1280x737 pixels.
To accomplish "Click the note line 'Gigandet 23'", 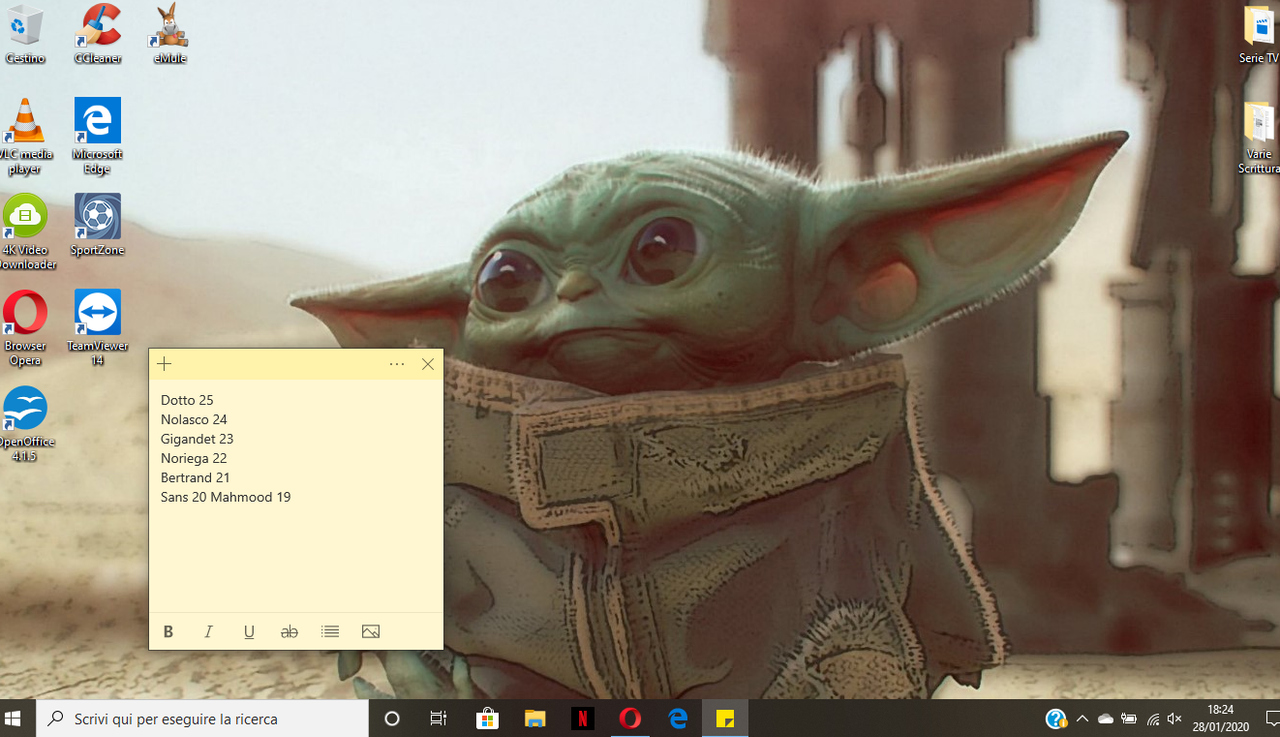I will coord(197,439).
